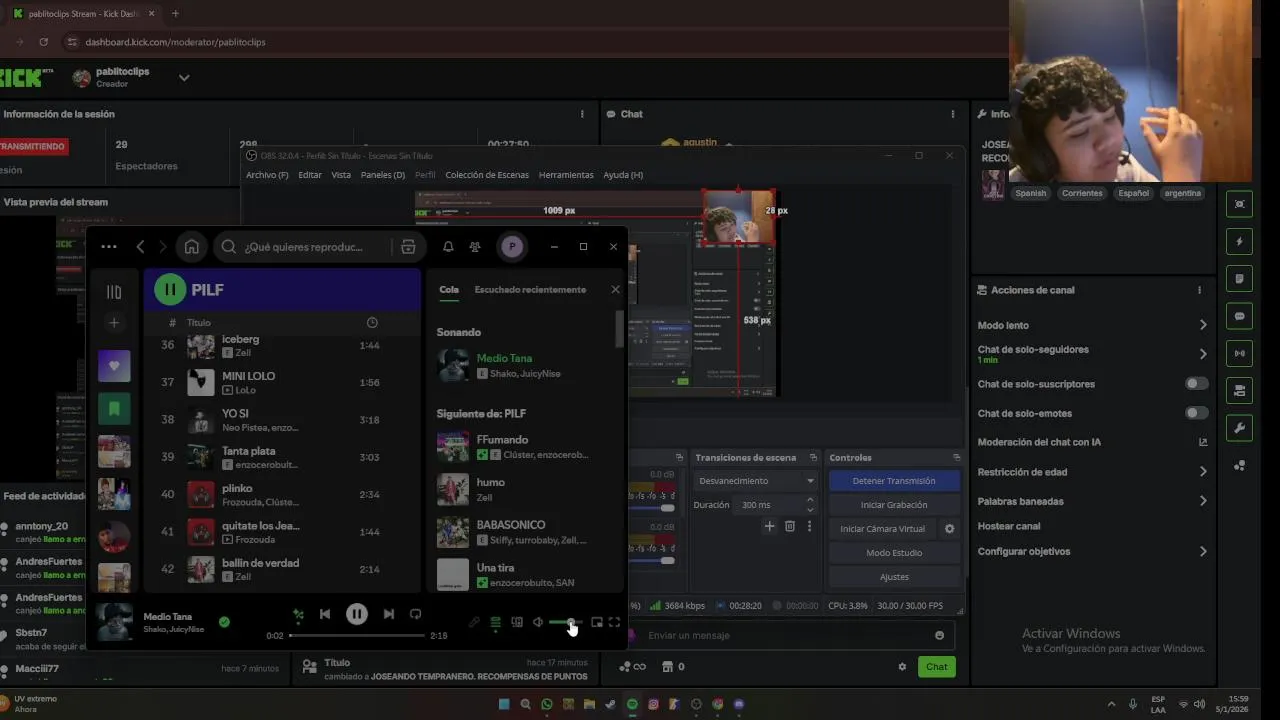Open the green bookmark episodes tile

114,408
